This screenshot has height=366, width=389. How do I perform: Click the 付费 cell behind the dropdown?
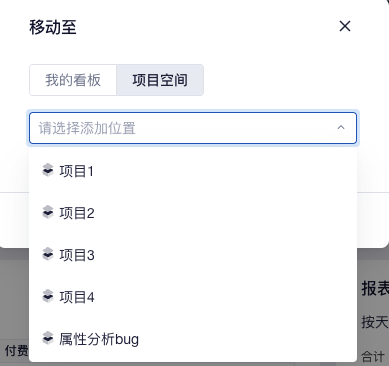click(x=17, y=351)
